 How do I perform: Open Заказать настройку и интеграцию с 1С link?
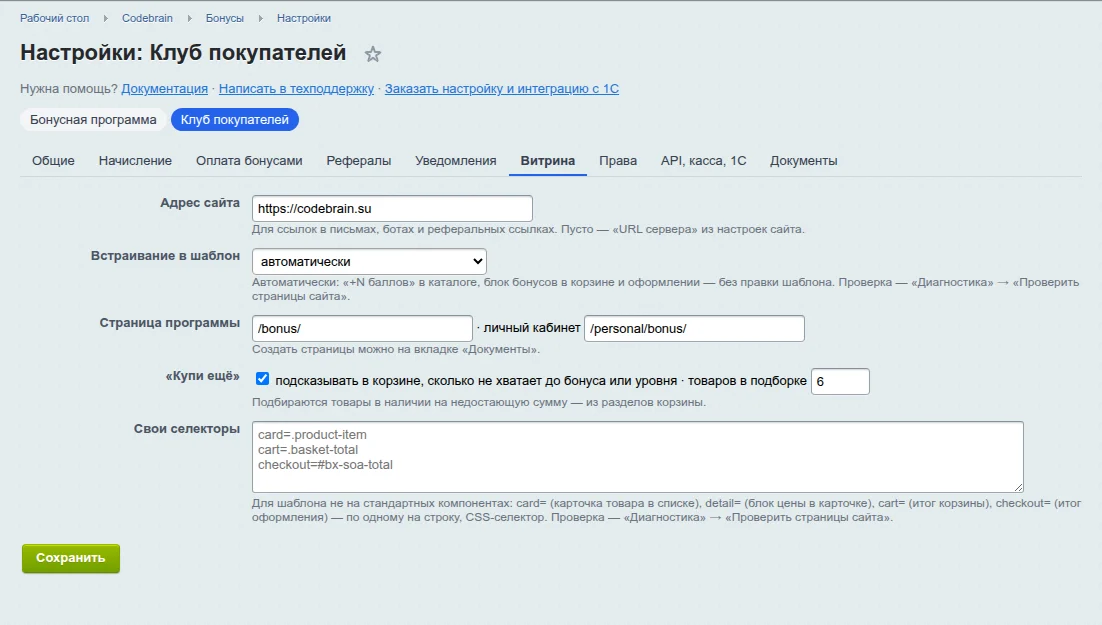tap(502, 89)
